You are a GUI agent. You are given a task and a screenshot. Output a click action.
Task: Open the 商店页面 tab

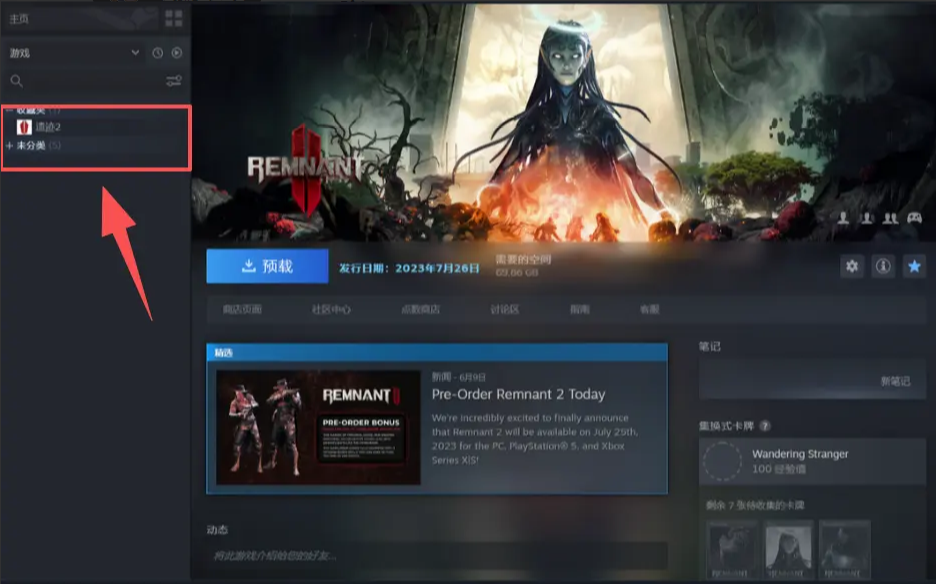241,310
